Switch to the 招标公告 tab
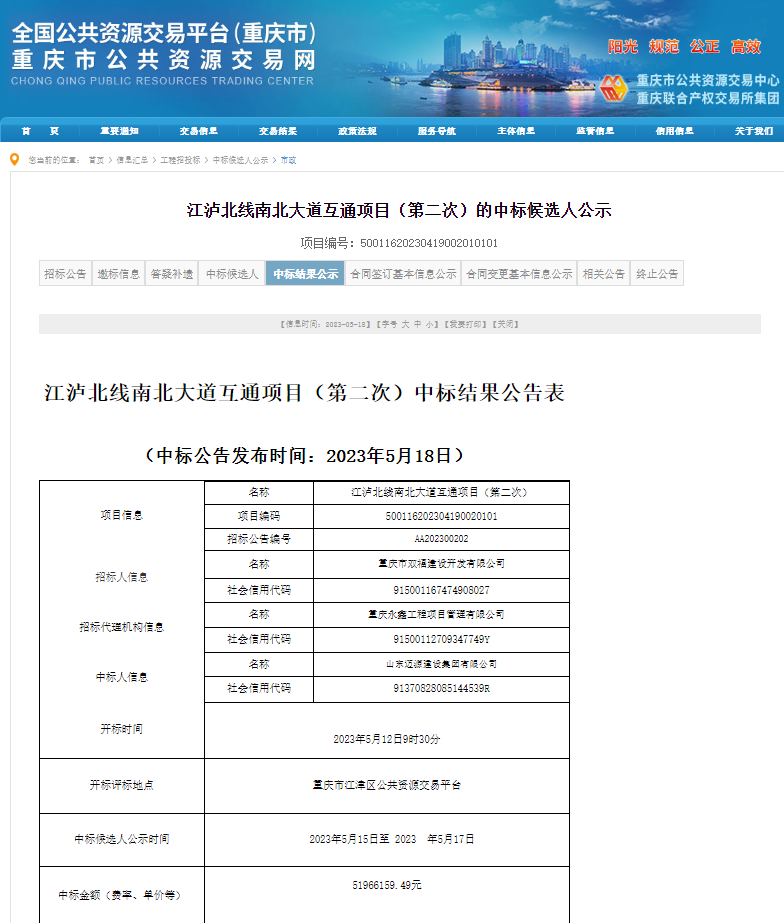 point(65,274)
